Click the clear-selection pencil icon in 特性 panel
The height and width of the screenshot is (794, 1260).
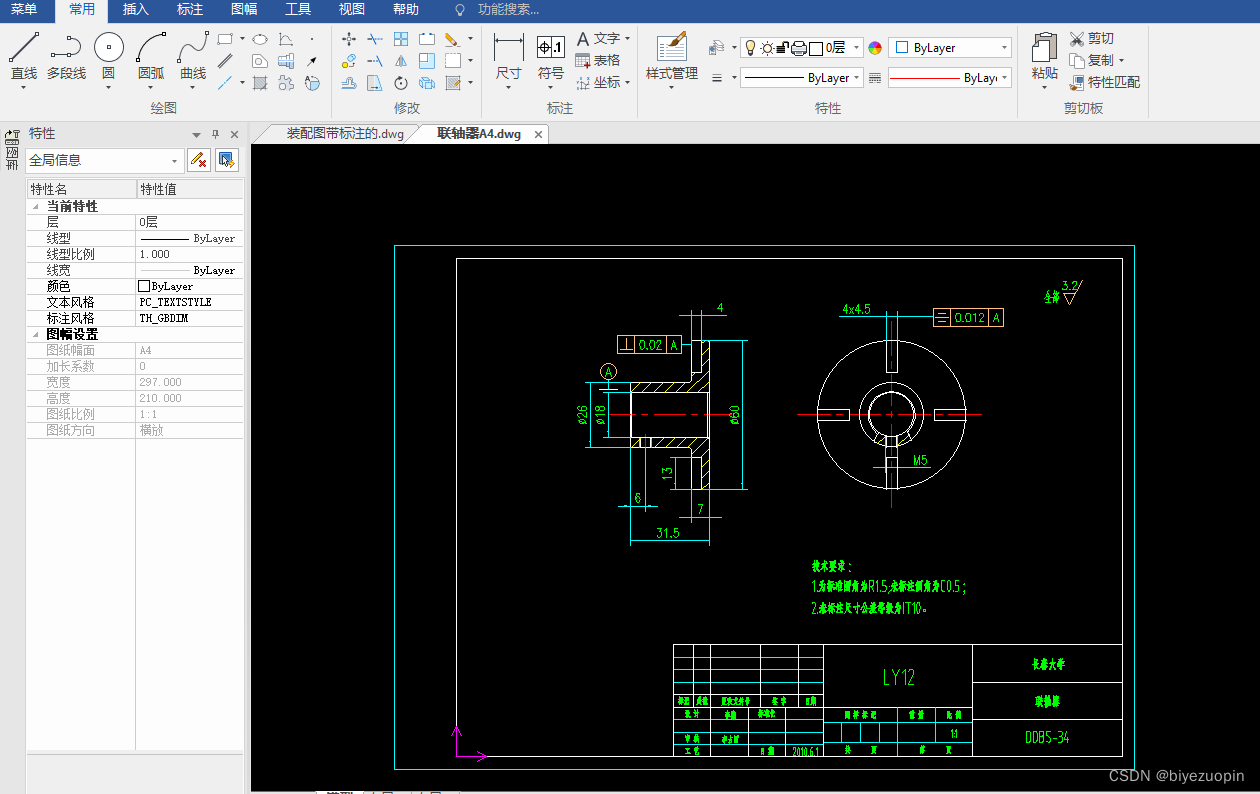click(198, 160)
